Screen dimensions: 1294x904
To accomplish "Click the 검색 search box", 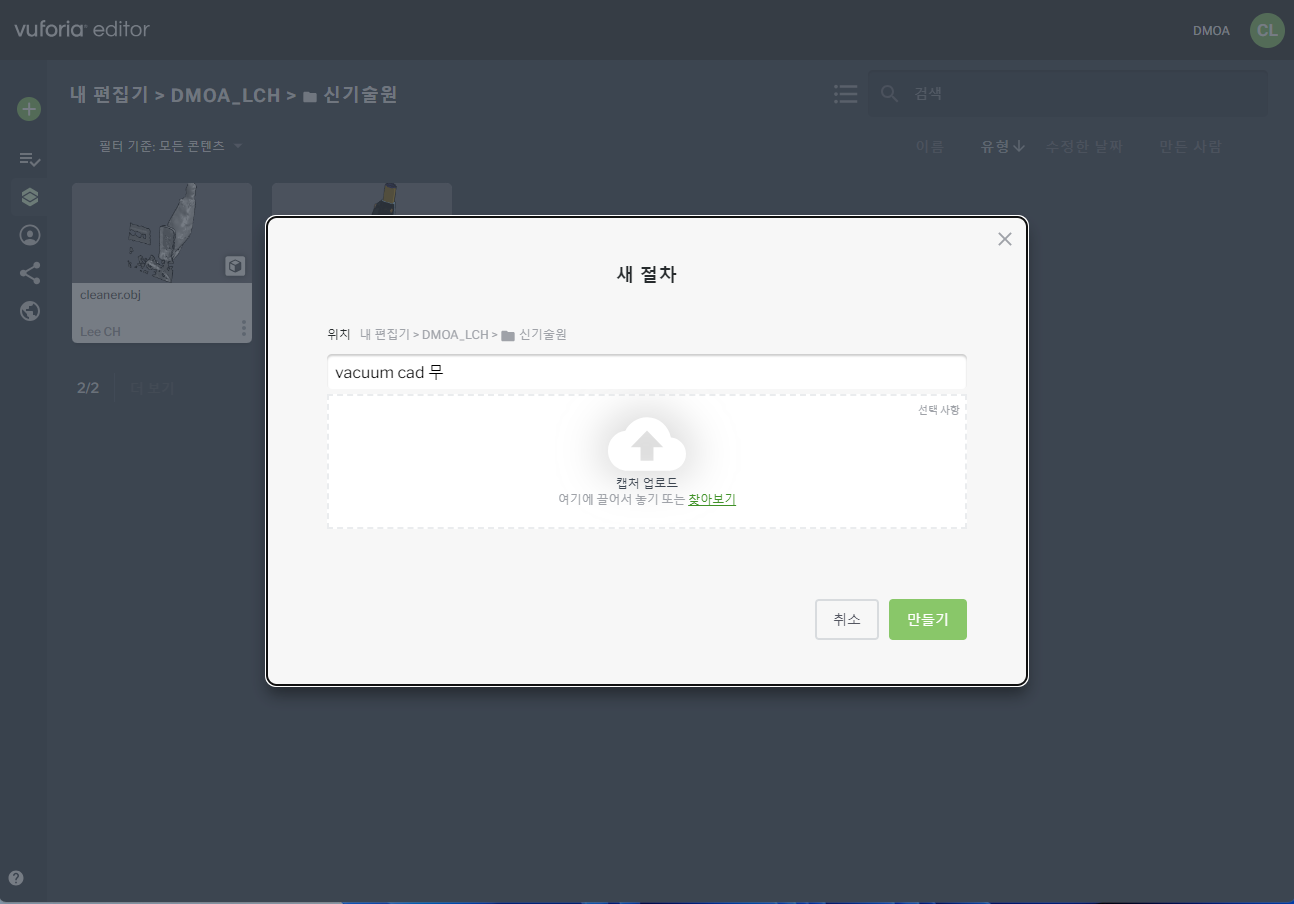I will pos(1067,94).
